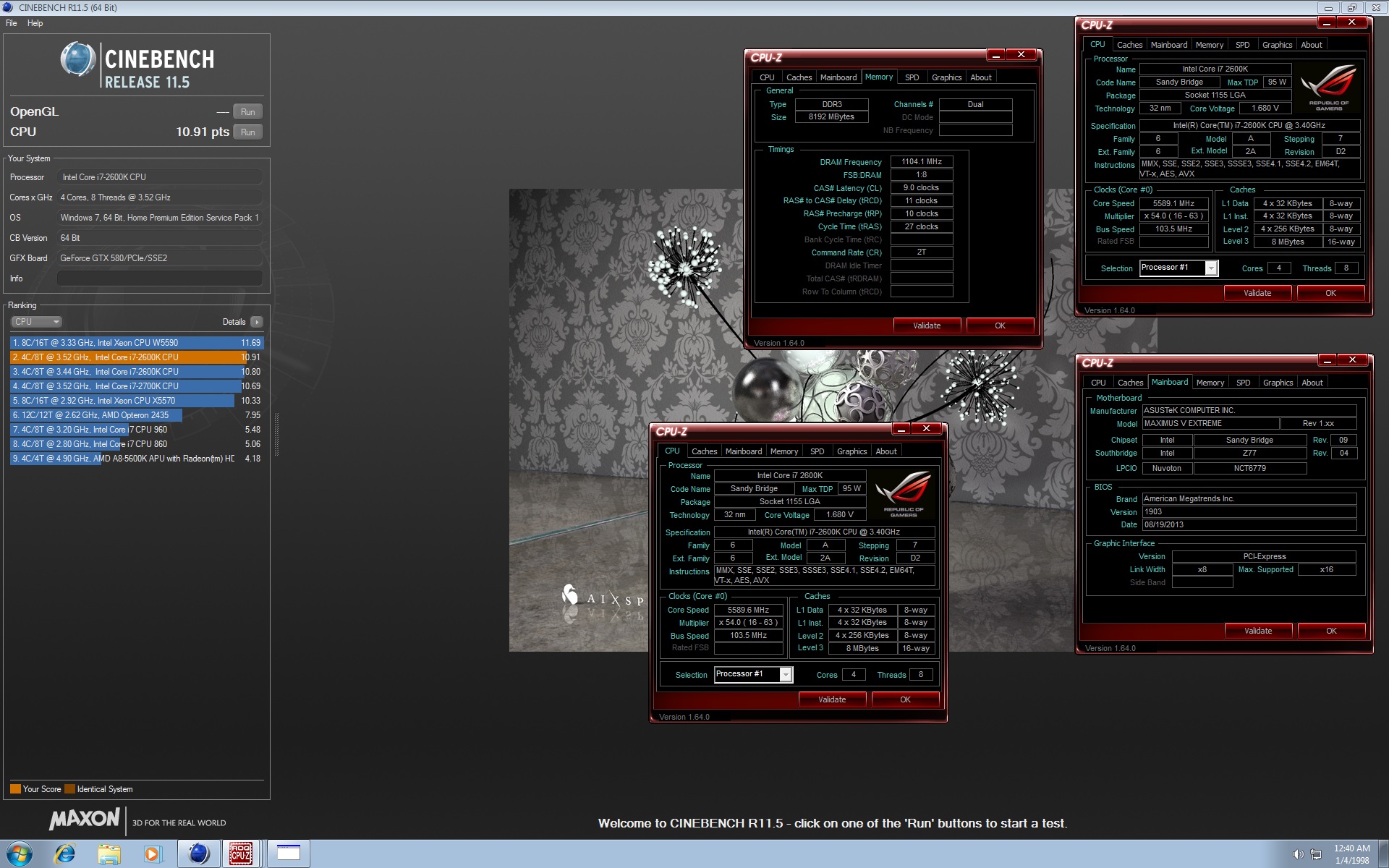Select ranking row AMD A8-5600K APU
1389x868 pixels.
pyautogui.click(x=137, y=459)
